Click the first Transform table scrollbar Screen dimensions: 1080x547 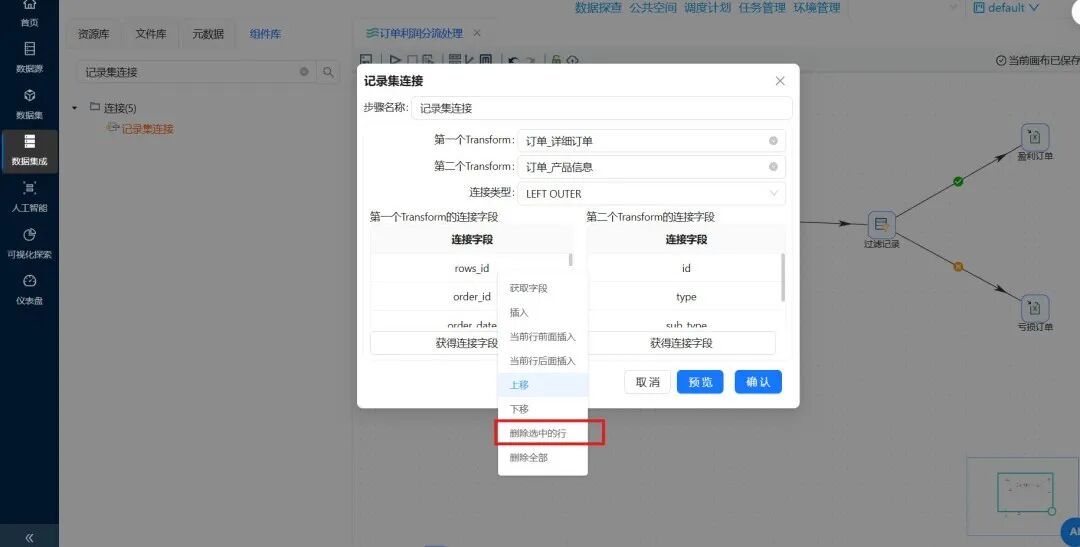pyautogui.click(x=570, y=260)
